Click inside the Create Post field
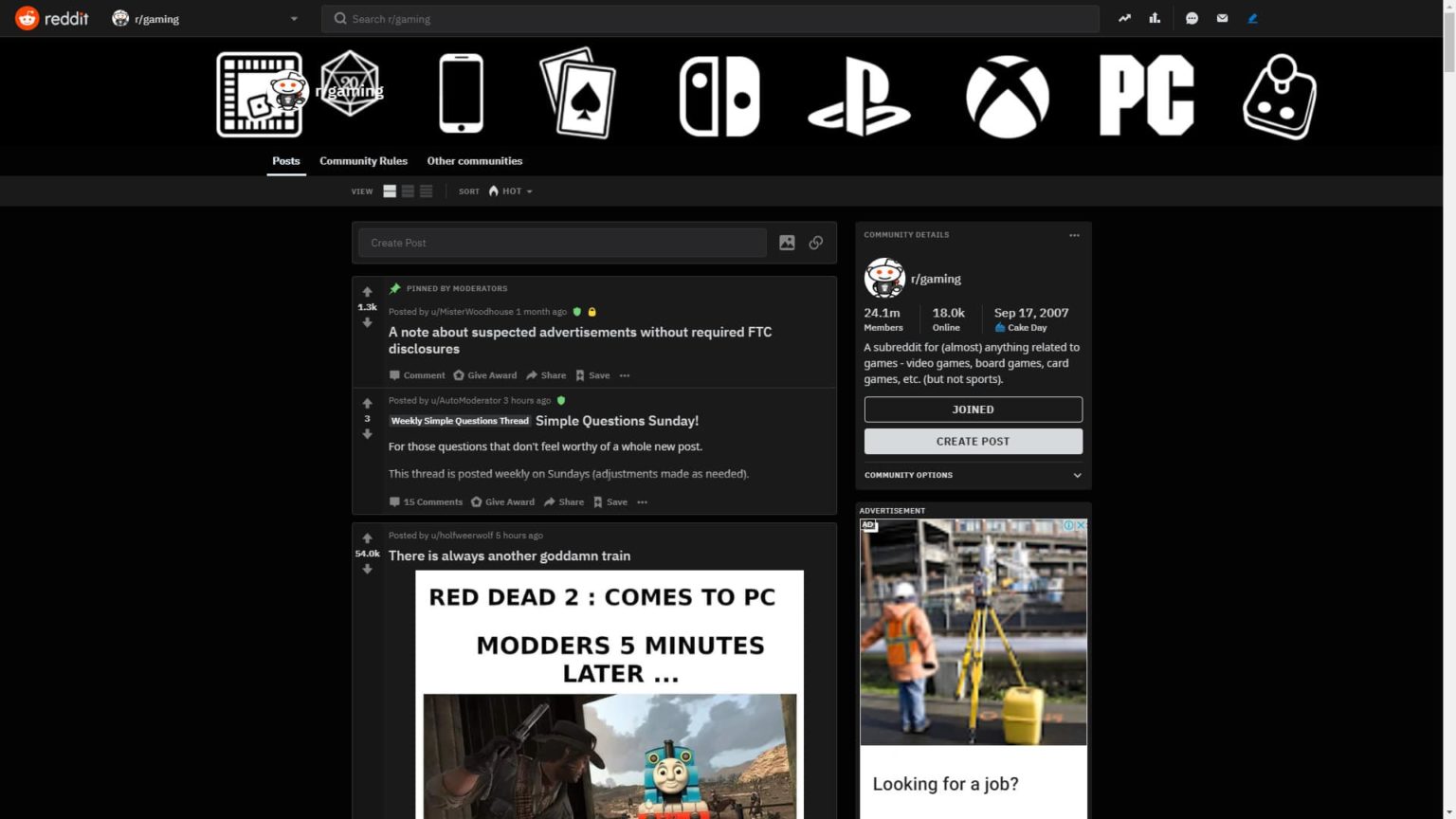The width and height of the screenshot is (1456, 819). (x=561, y=243)
